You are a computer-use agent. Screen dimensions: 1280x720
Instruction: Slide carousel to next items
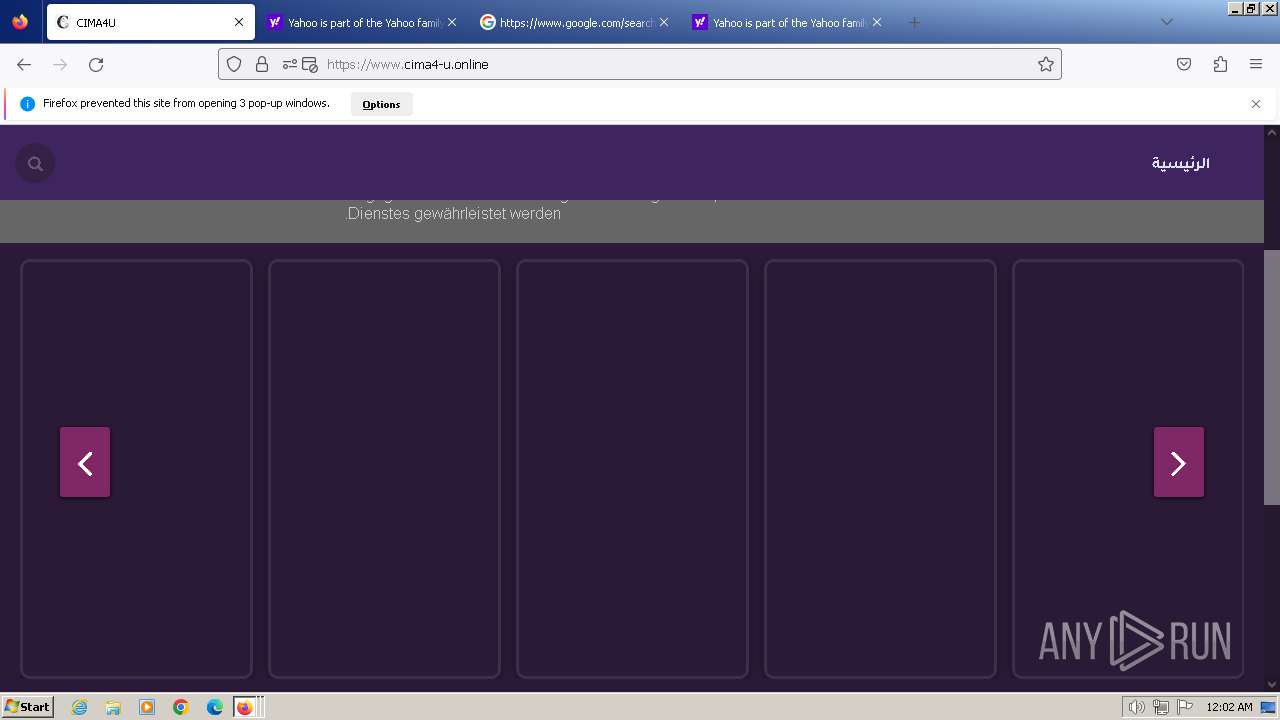(x=1179, y=462)
